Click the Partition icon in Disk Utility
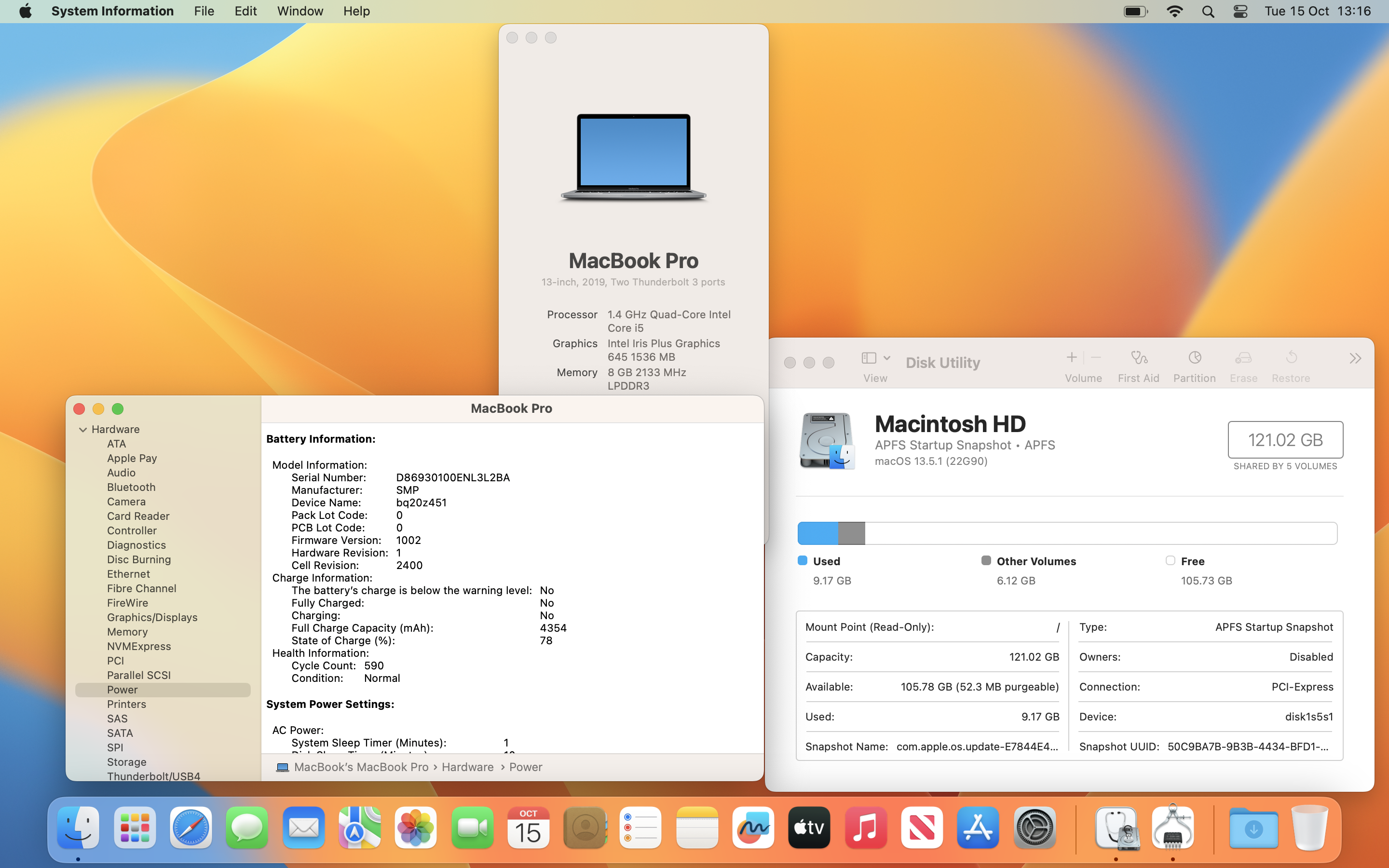This screenshot has height=868, width=1389. 1195,358
